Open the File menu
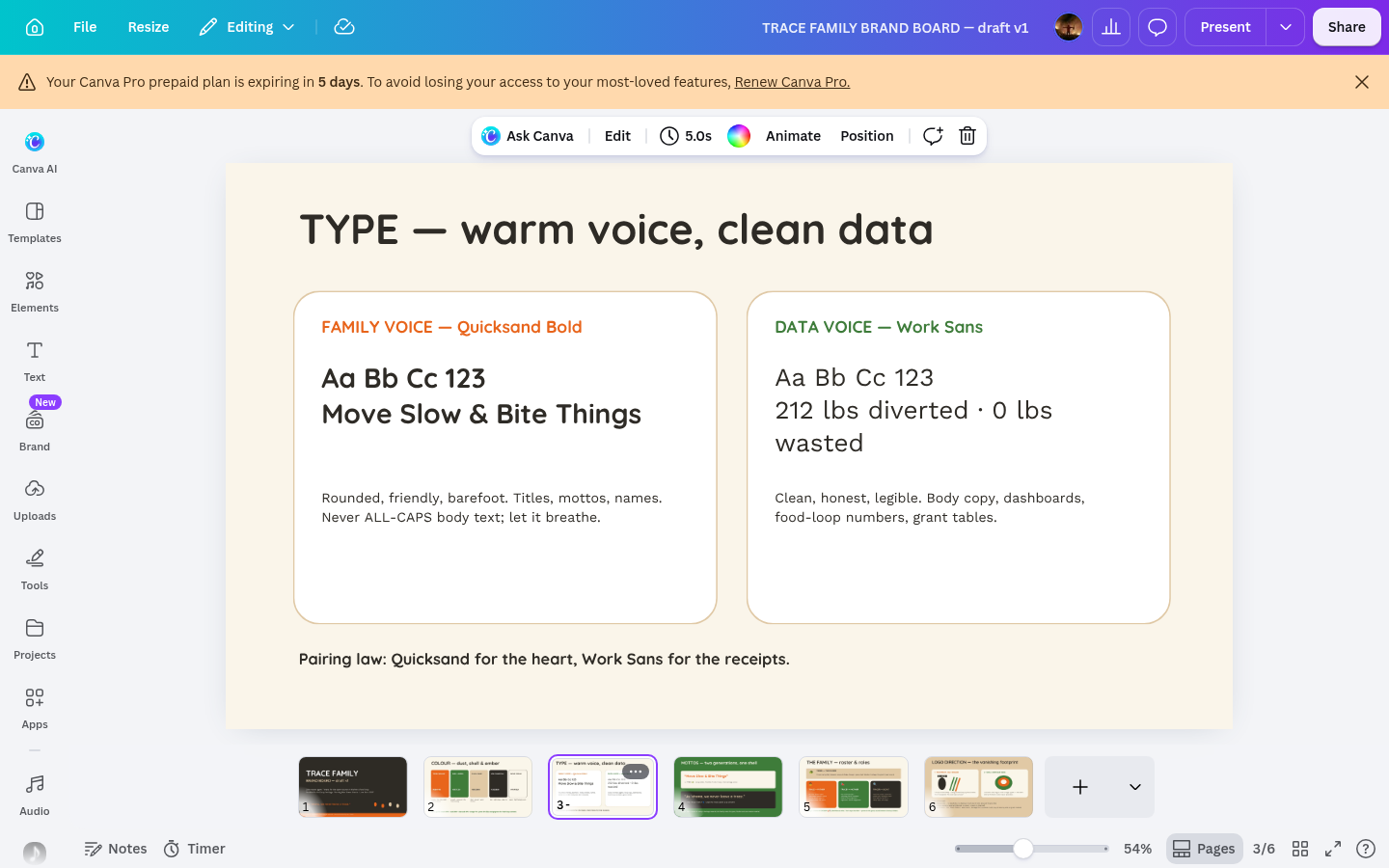 (x=85, y=27)
